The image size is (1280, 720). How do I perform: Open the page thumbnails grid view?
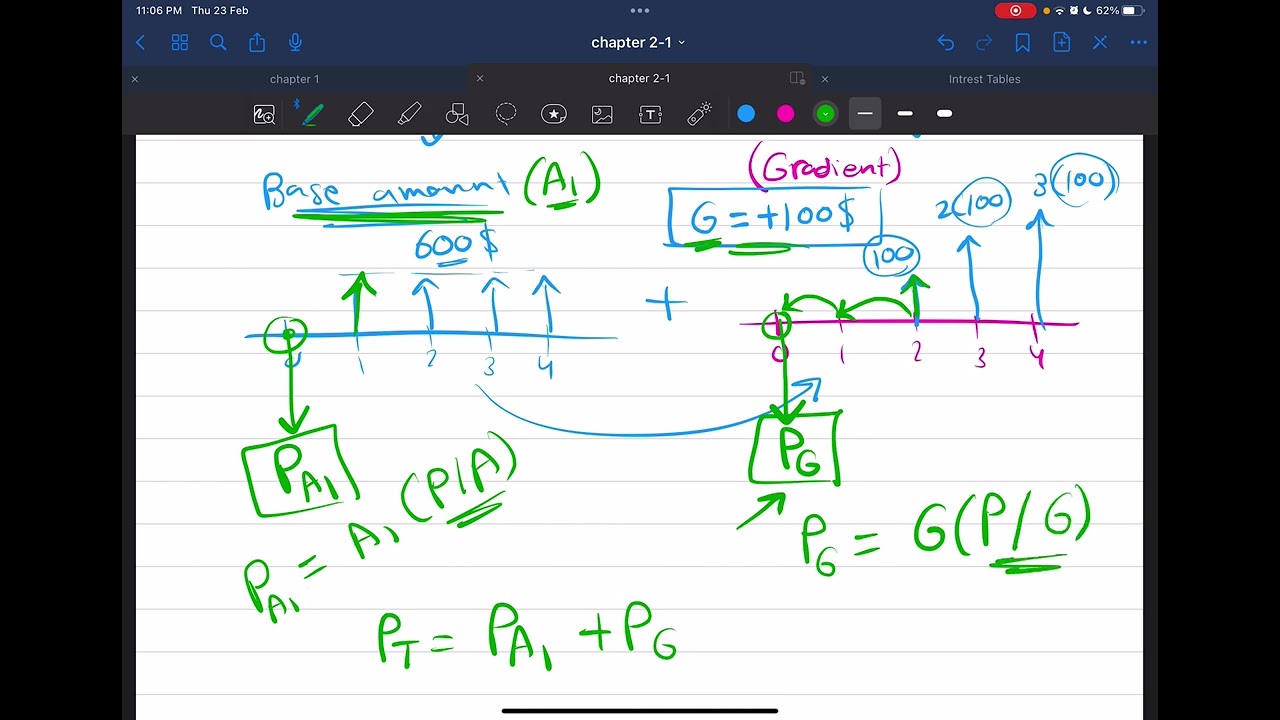(x=180, y=42)
